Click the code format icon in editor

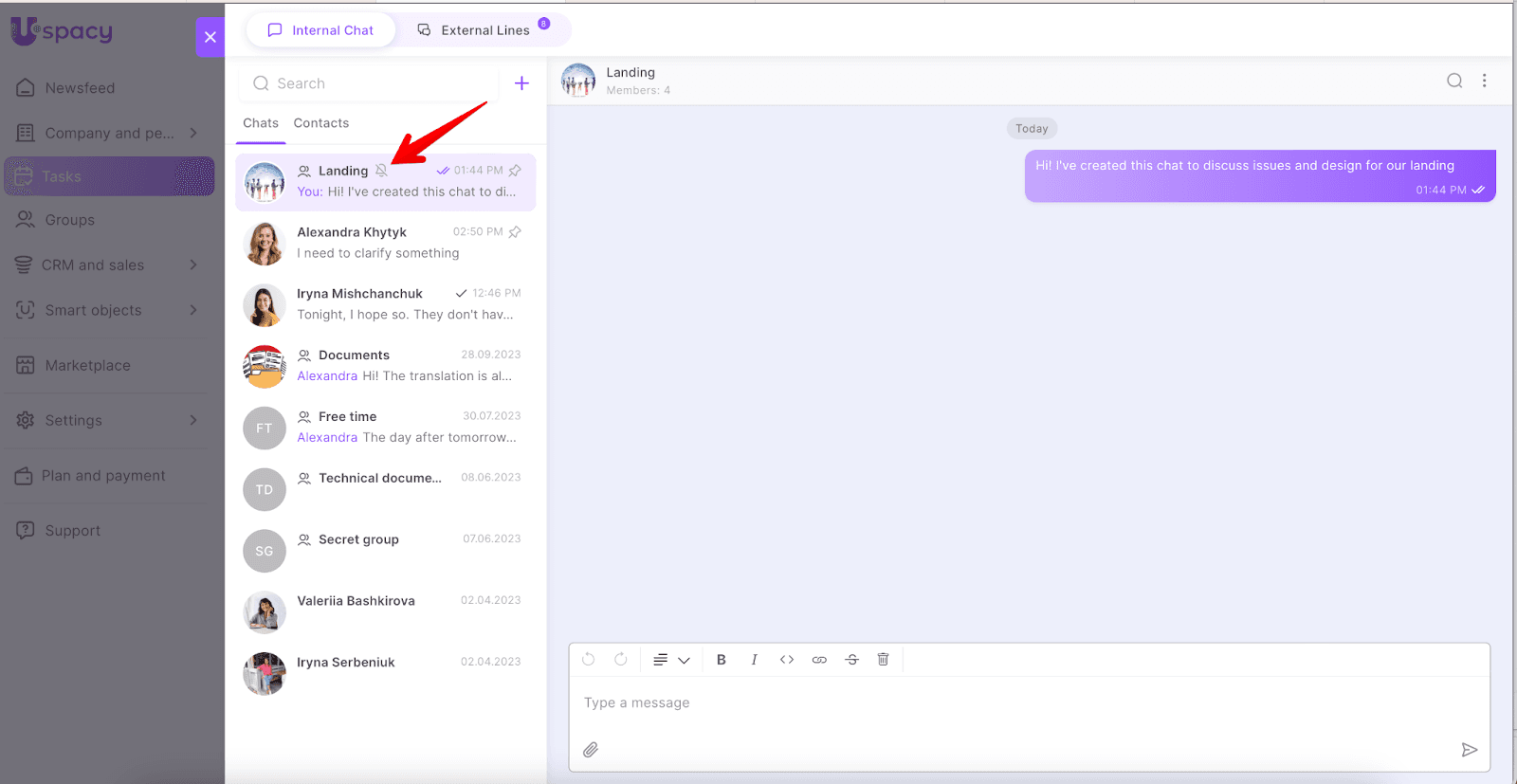[787, 660]
